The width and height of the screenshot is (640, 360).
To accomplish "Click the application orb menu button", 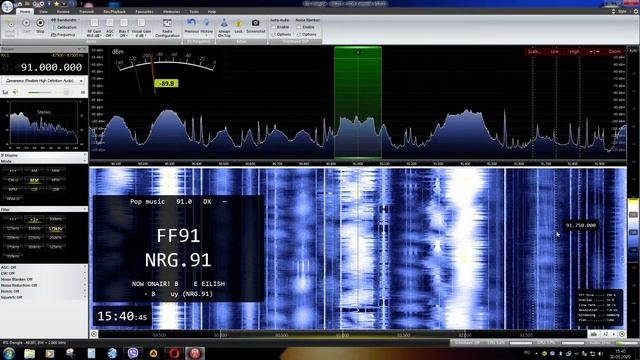I will pos(7,6).
